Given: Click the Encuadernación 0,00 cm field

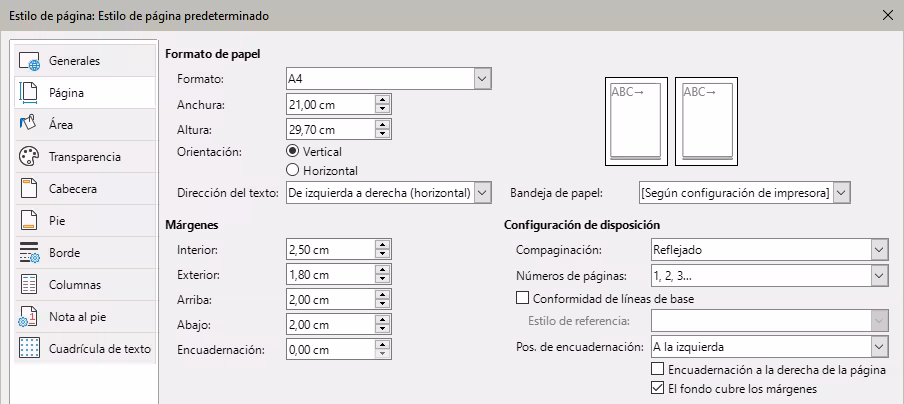Looking at the screenshot, I should click(x=330, y=349).
